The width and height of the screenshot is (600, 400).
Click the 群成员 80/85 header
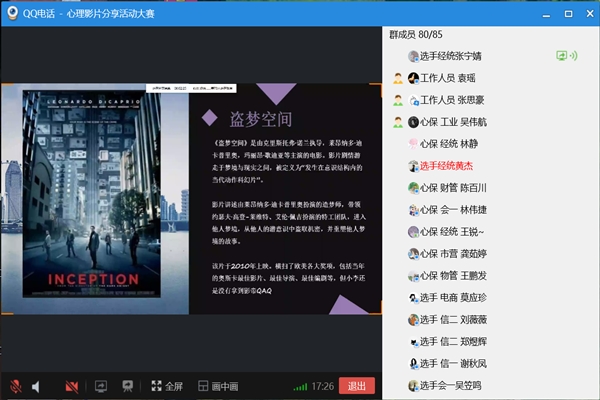click(x=416, y=35)
